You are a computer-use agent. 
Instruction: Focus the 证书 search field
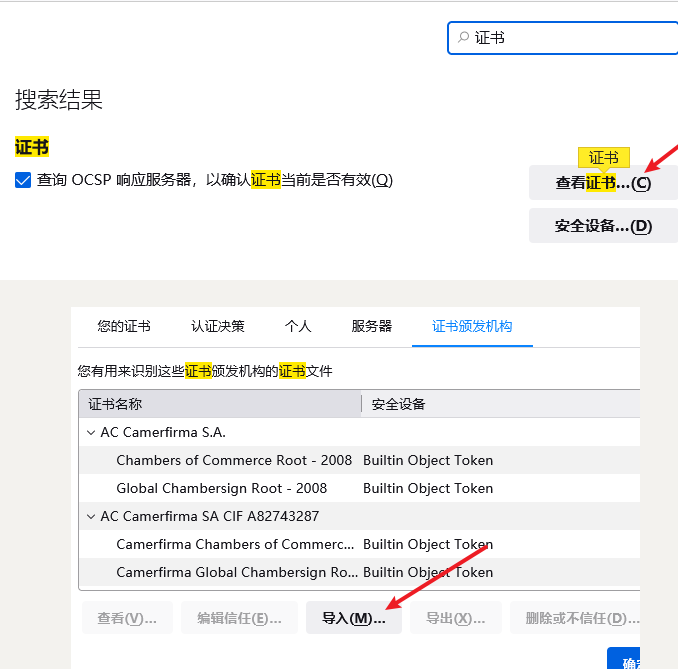coord(563,38)
